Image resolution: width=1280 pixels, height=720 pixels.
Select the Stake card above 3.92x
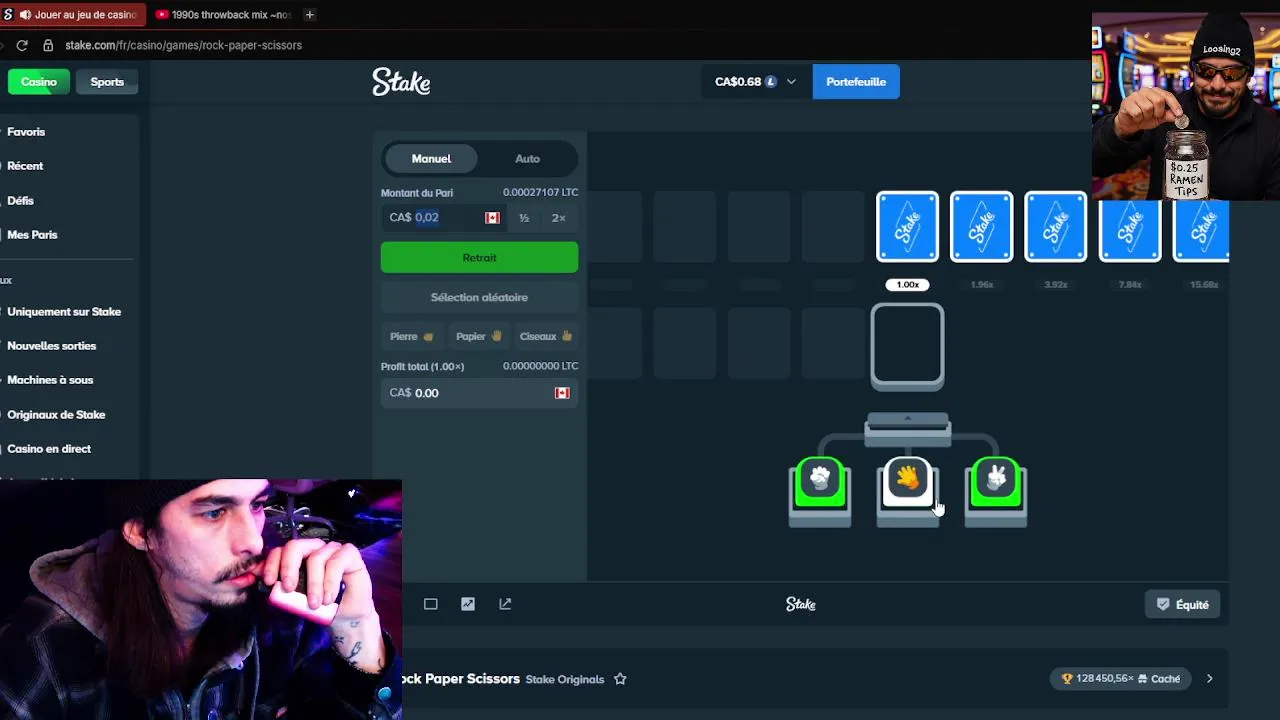click(1055, 227)
